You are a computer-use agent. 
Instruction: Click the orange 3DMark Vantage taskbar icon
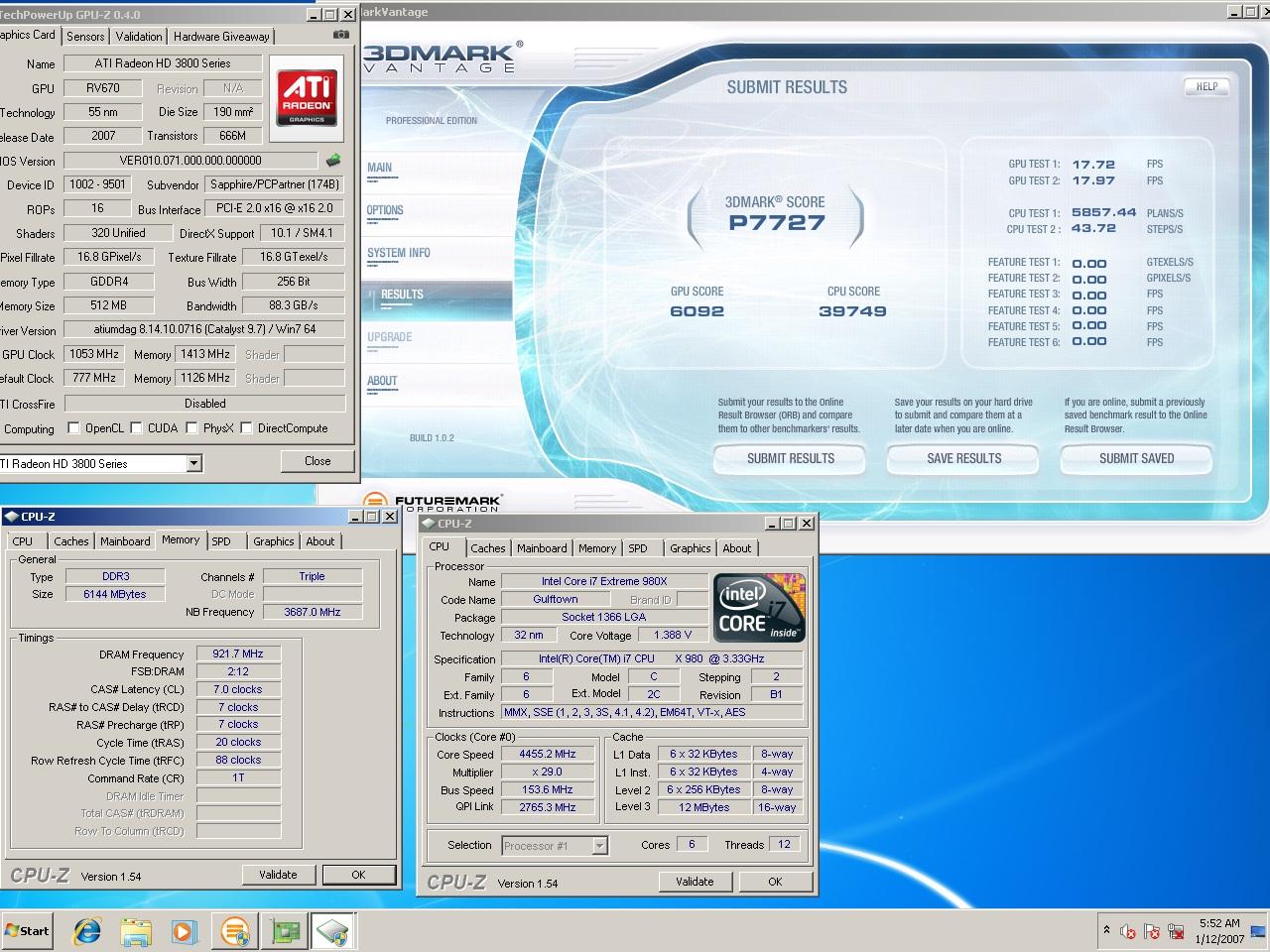(x=235, y=931)
